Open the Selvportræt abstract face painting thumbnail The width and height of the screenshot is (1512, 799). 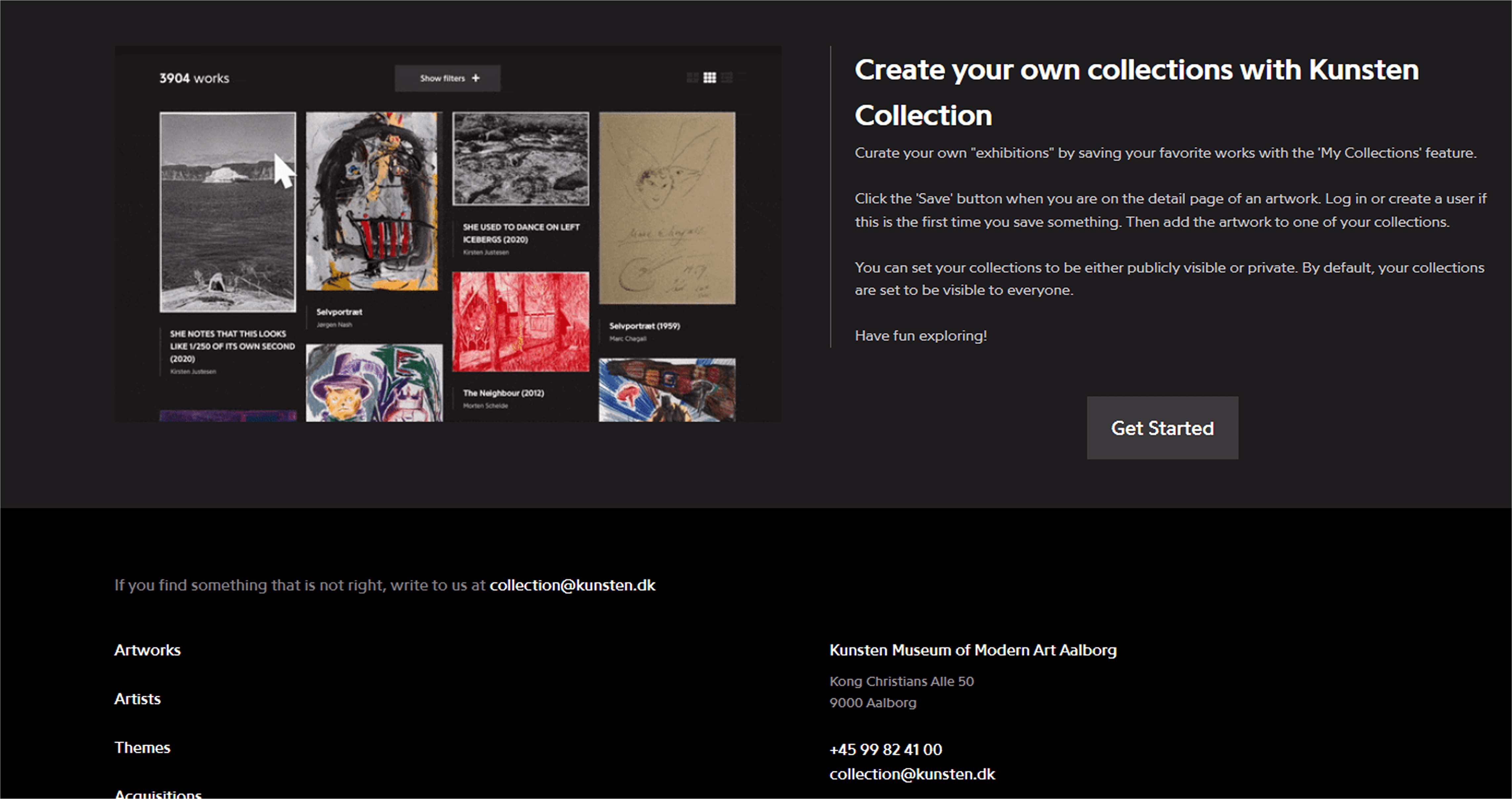pos(372,201)
